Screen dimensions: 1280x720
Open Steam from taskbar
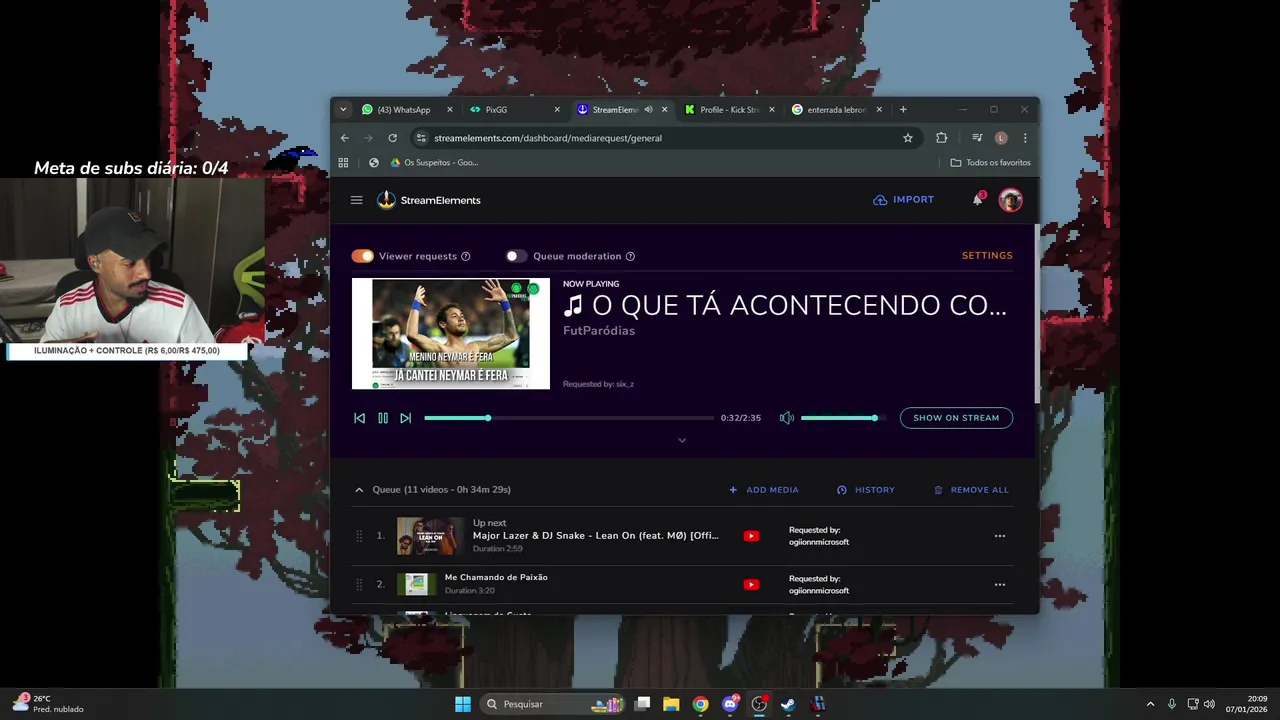click(x=788, y=704)
